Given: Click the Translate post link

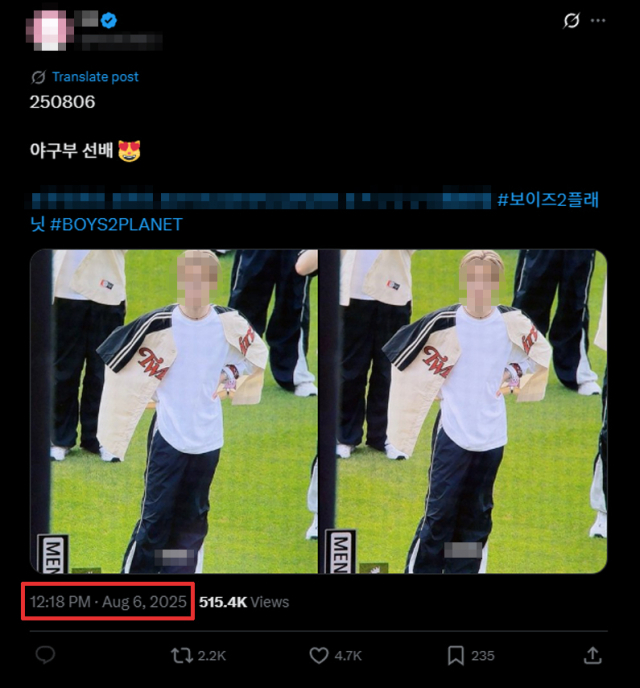Looking at the screenshot, I should point(95,77).
